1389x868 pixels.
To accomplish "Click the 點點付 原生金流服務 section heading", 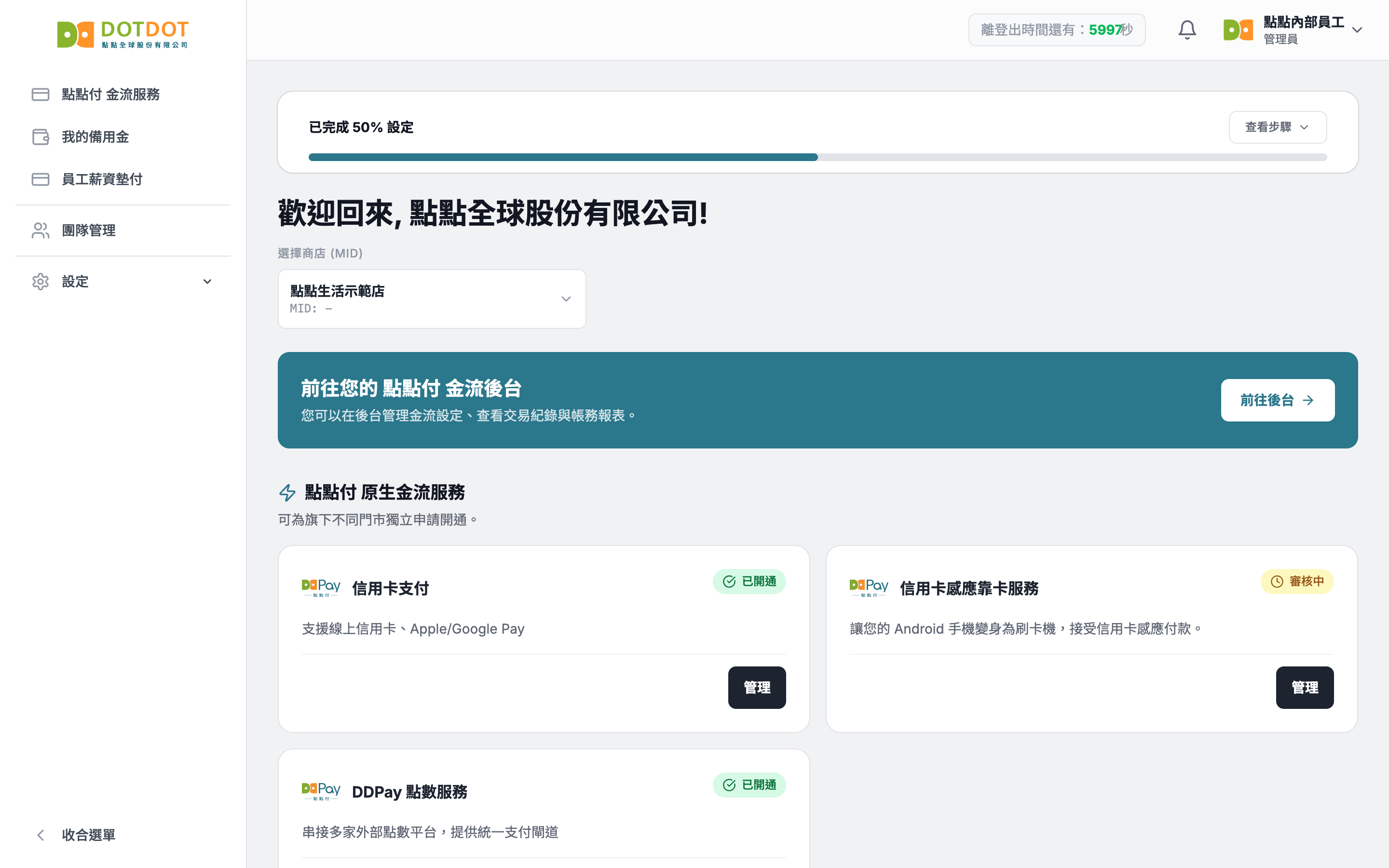I will tap(384, 492).
